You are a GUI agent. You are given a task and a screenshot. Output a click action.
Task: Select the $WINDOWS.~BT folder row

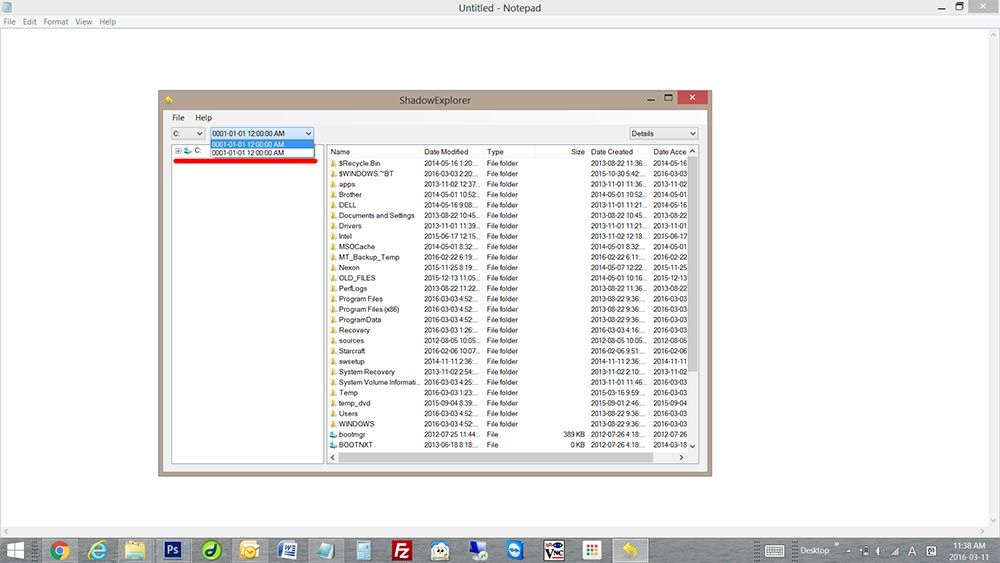point(508,173)
